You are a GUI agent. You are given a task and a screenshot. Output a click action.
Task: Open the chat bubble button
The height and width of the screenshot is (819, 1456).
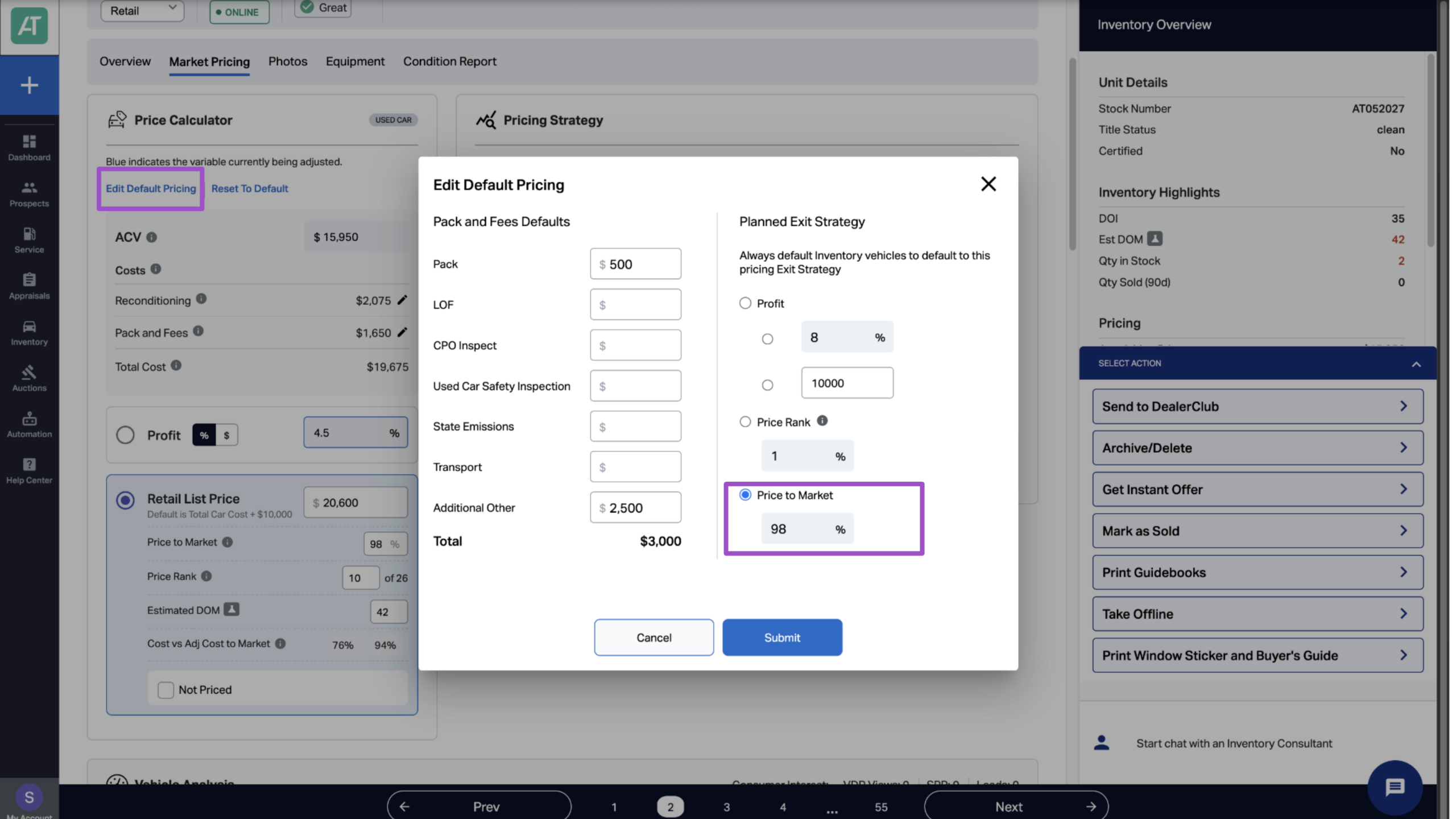click(1395, 788)
